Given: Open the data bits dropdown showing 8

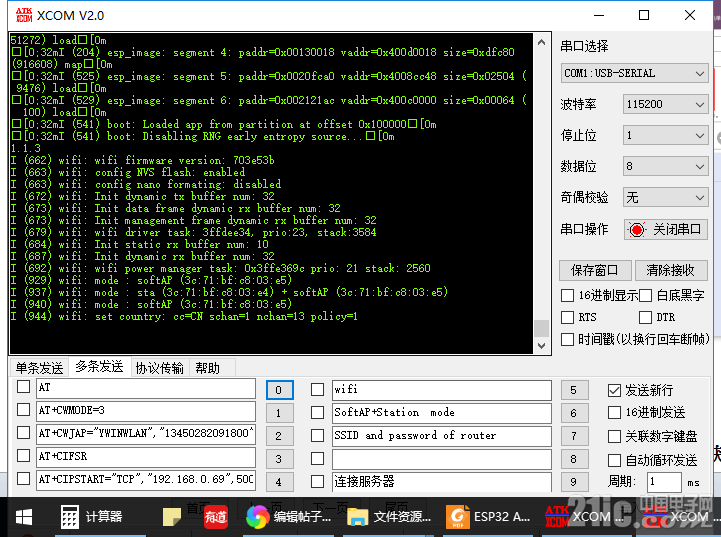Looking at the screenshot, I should (665, 166).
